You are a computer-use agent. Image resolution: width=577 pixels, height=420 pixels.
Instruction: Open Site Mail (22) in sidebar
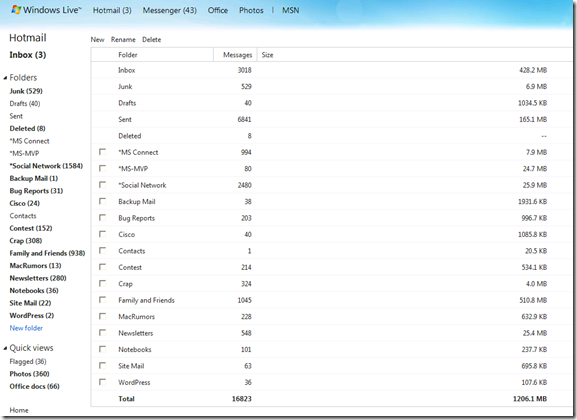(x=30, y=303)
